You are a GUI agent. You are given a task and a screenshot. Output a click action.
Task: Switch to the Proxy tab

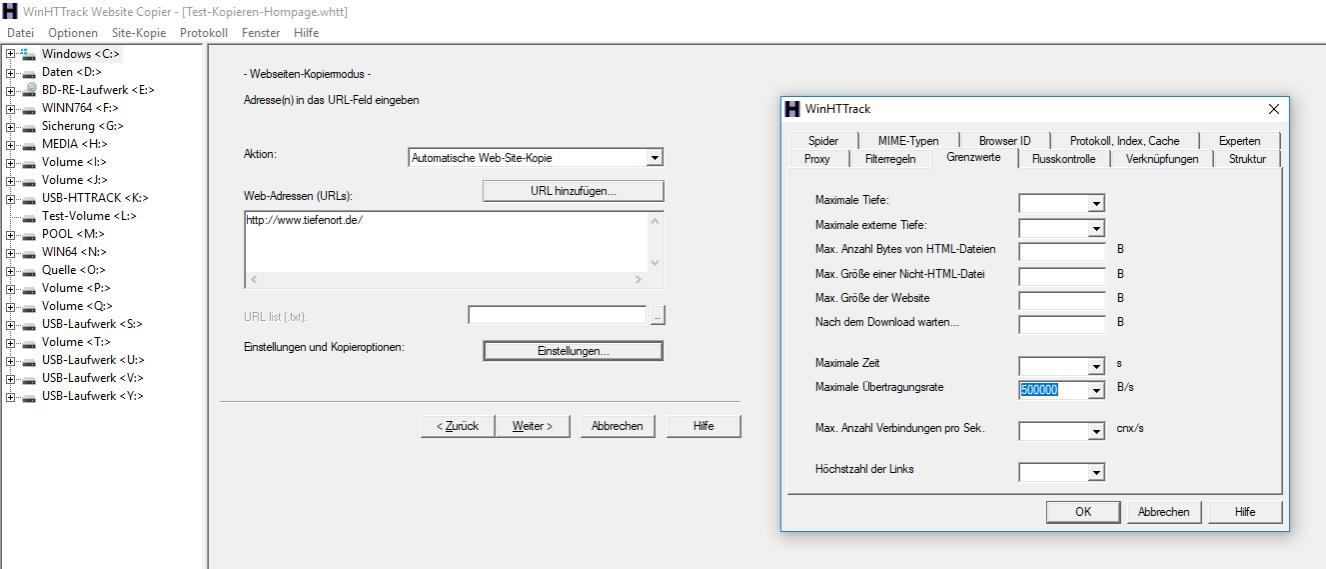point(817,159)
